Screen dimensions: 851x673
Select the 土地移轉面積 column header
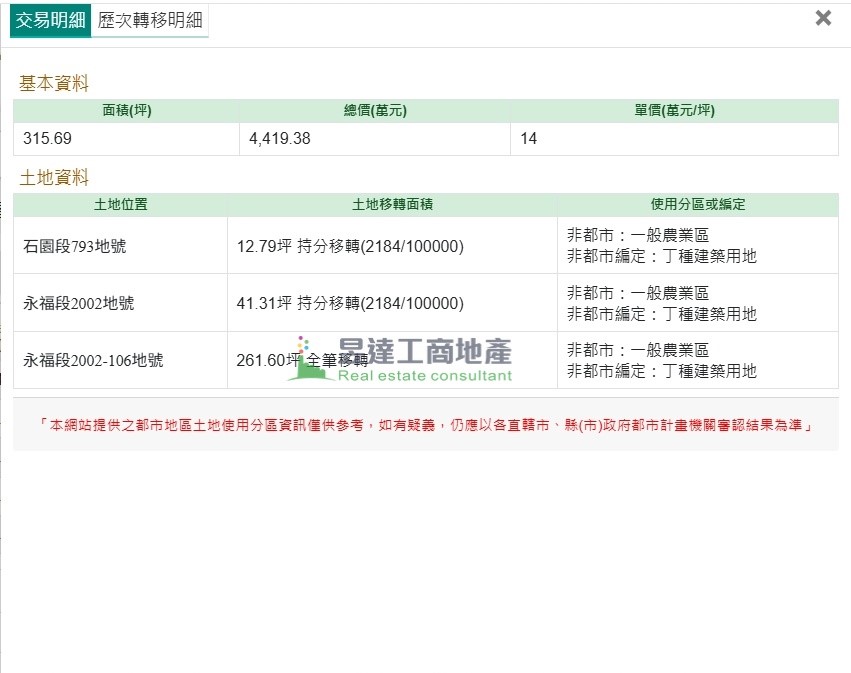click(x=392, y=205)
